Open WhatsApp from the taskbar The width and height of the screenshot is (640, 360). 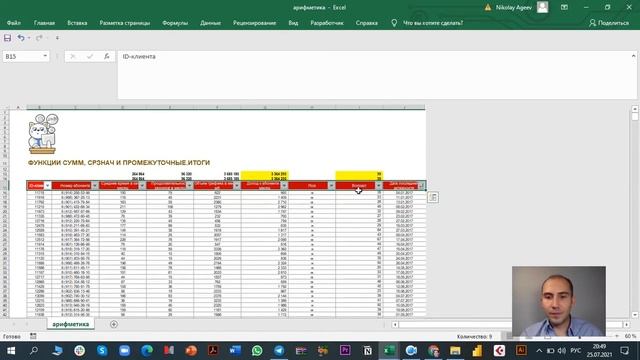(x=257, y=351)
